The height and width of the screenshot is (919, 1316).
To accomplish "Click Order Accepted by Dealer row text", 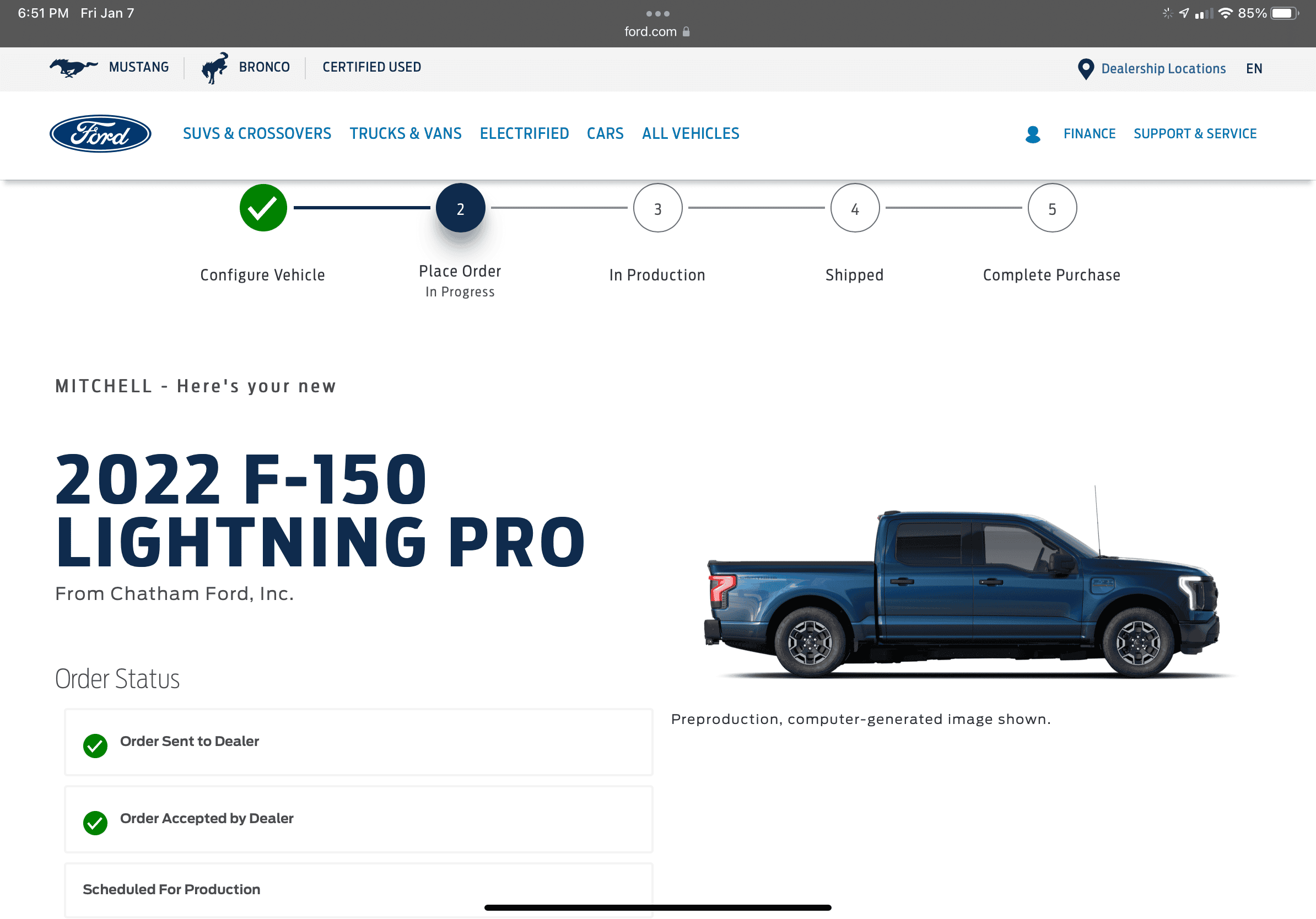I will pyautogui.click(x=206, y=818).
